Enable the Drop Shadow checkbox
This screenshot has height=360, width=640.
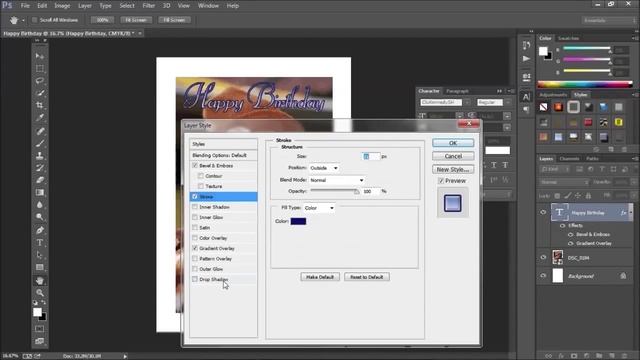coord(195,279)
